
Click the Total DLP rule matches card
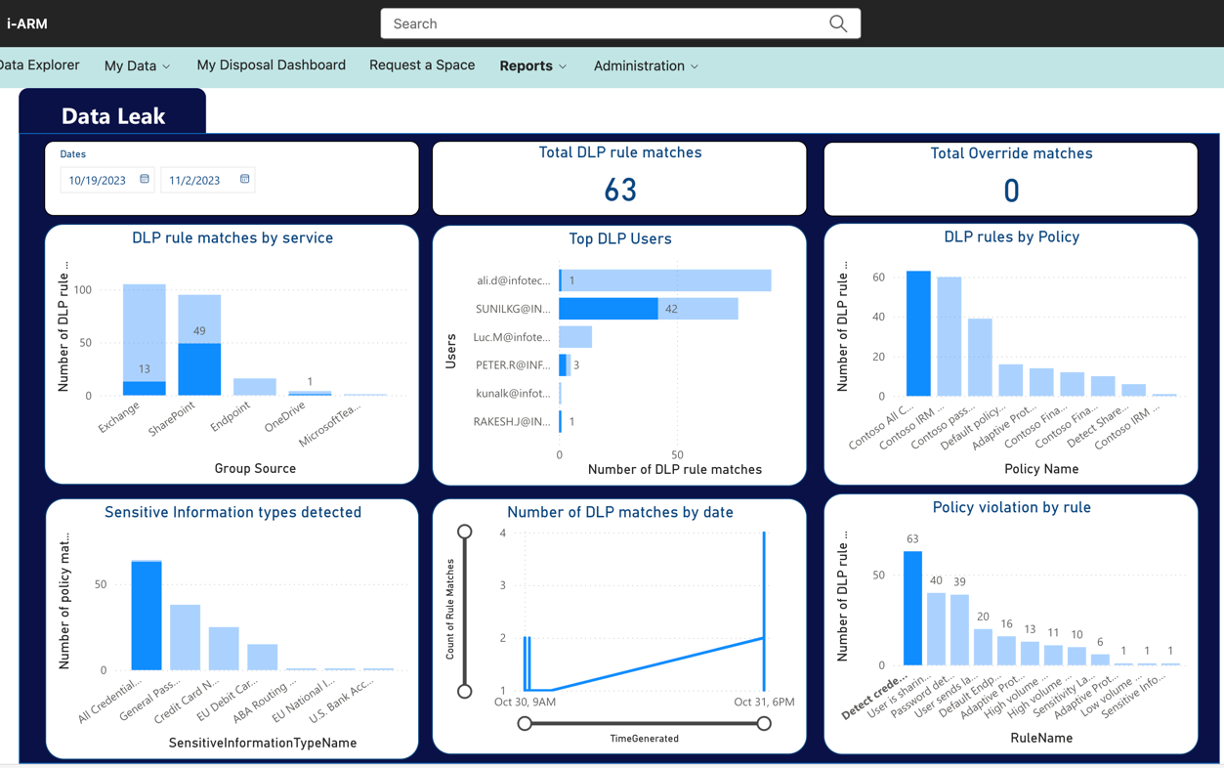point(618,178)
